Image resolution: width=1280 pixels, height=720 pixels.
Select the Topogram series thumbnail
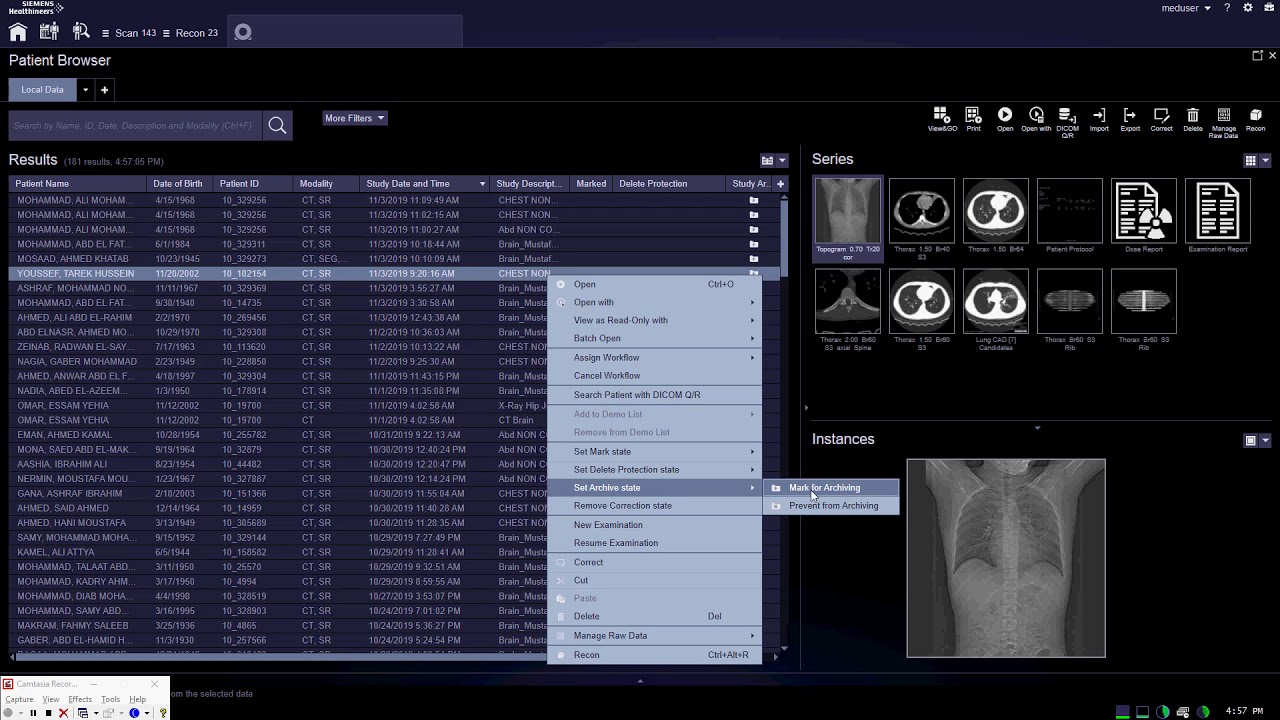point(848,219)
